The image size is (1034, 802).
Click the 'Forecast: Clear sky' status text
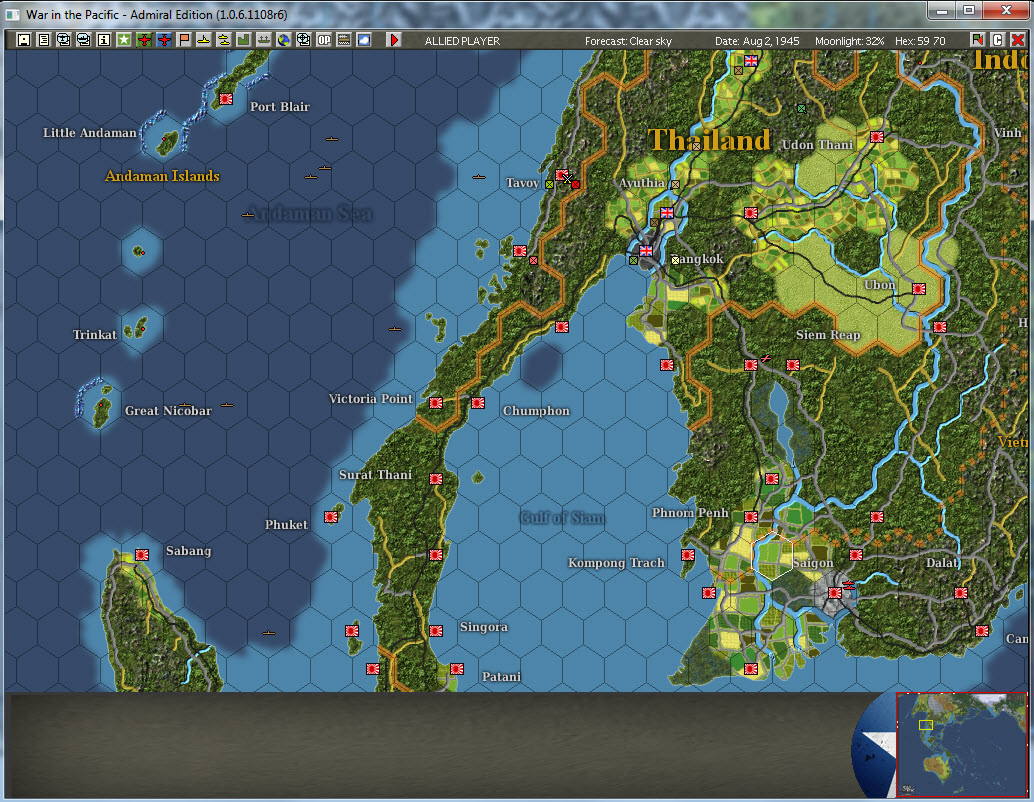628,41
